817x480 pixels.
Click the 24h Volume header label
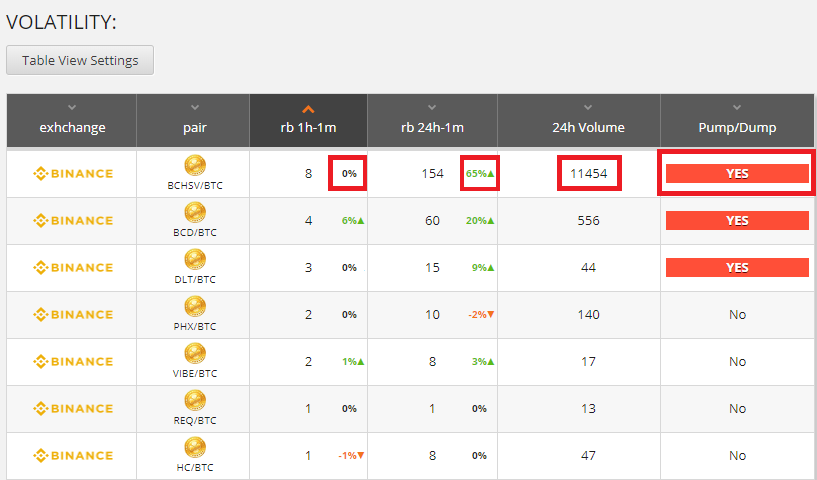coord(588,128)
